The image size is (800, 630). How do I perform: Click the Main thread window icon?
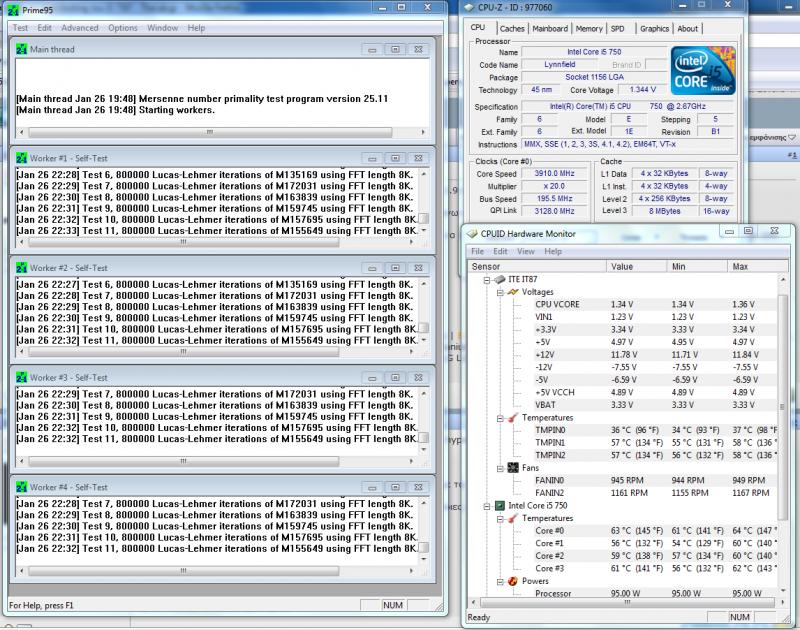(x=21, y=49)
